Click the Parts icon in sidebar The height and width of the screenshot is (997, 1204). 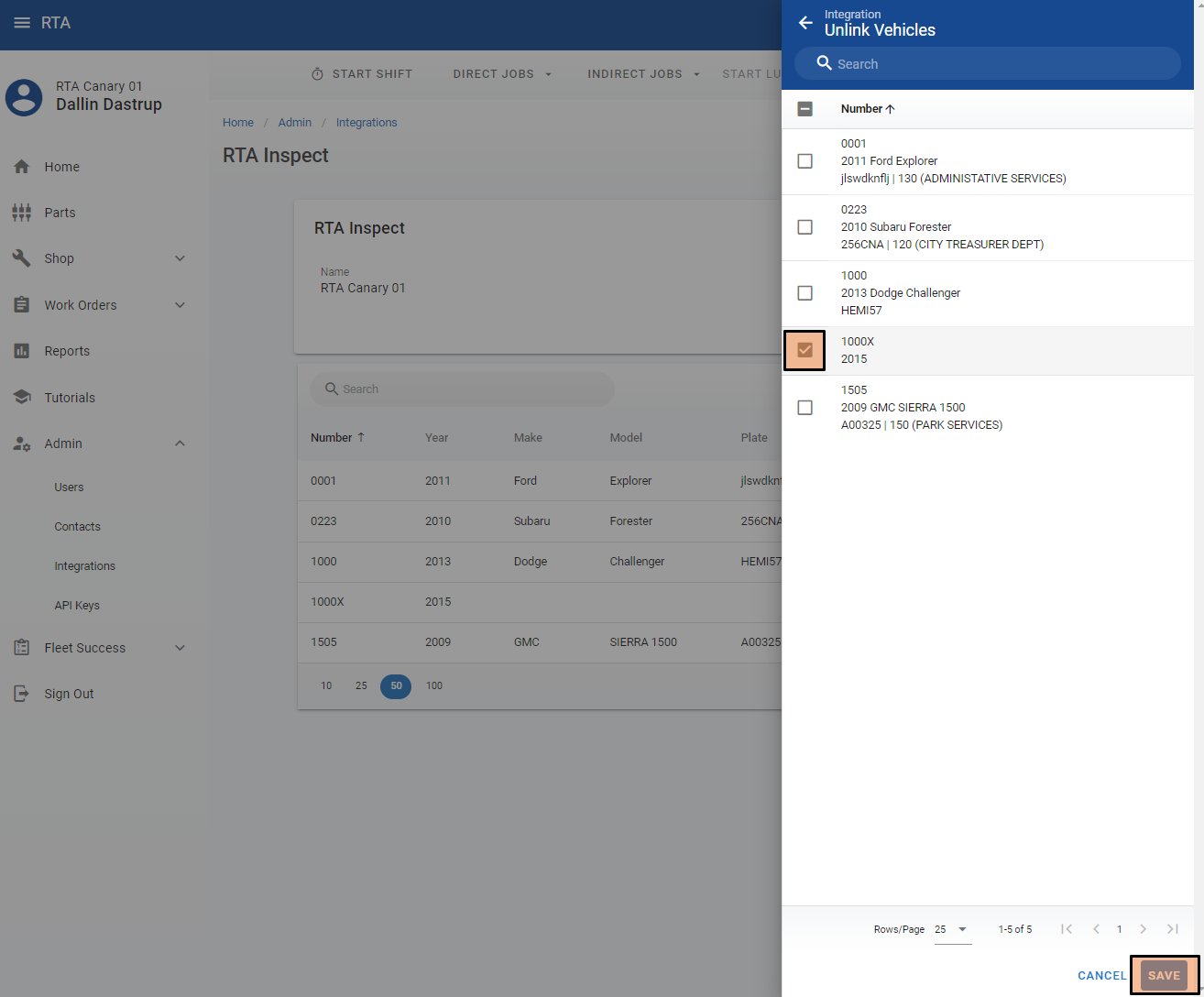point(22,213)
